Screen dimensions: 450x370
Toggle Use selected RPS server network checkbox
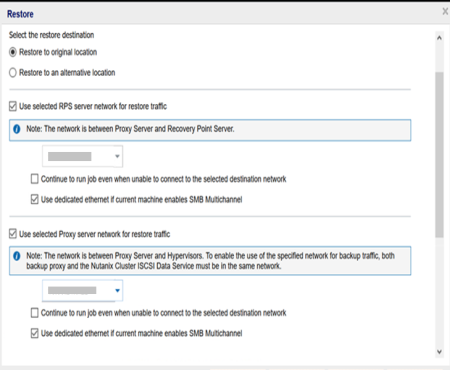[13, 106]
